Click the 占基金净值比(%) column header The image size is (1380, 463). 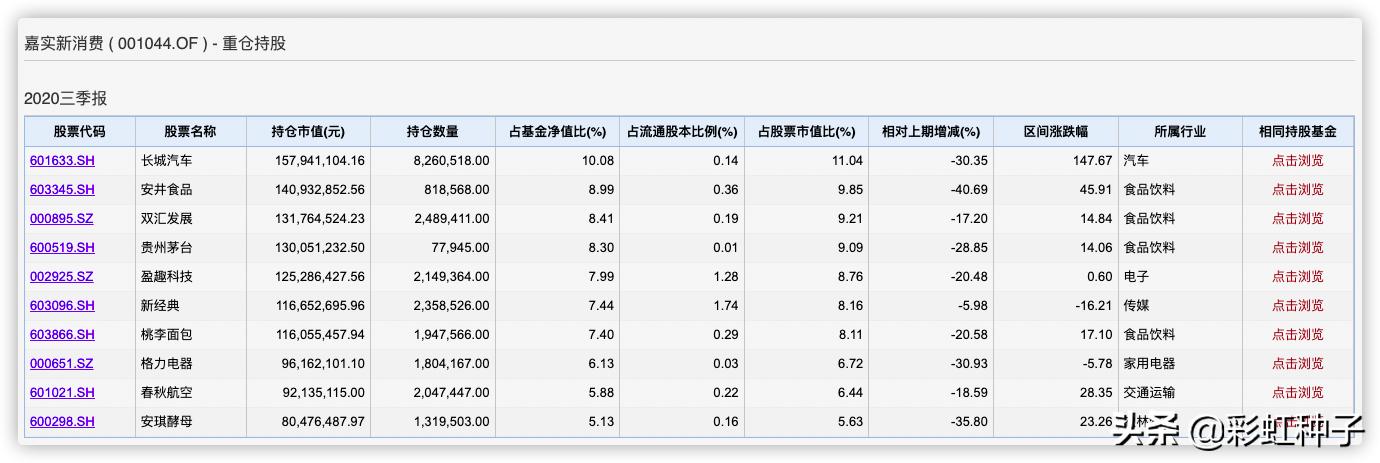coord(557,131)
